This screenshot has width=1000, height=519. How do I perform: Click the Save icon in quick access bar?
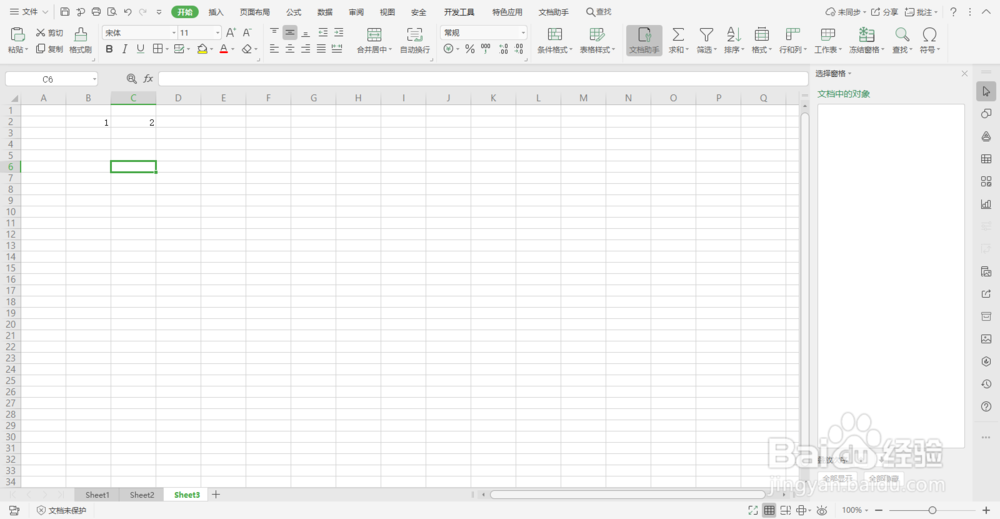[65, 11]
